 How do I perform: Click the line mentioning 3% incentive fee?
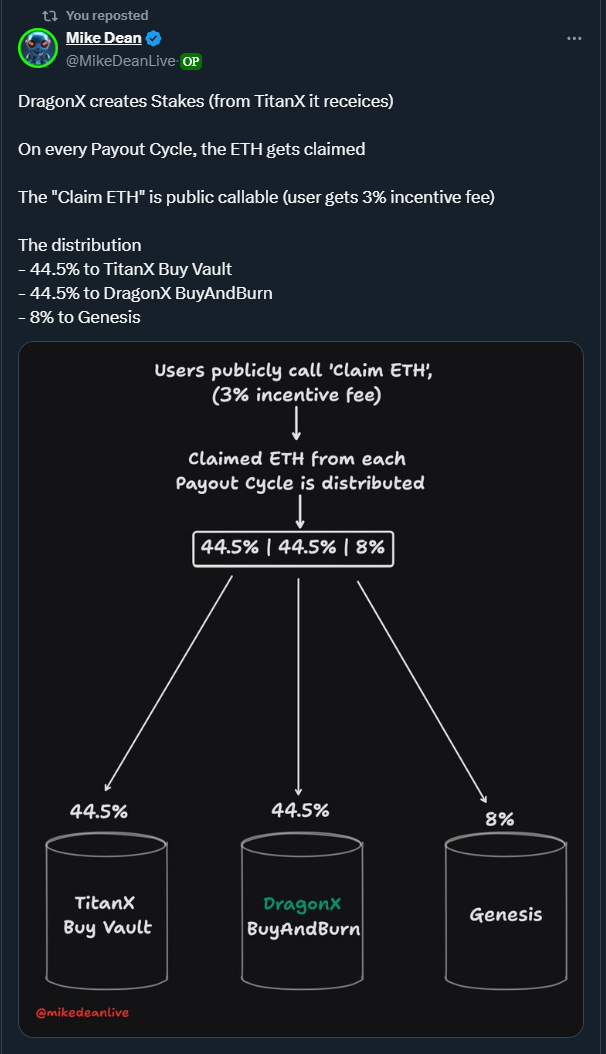coord(256,197)
